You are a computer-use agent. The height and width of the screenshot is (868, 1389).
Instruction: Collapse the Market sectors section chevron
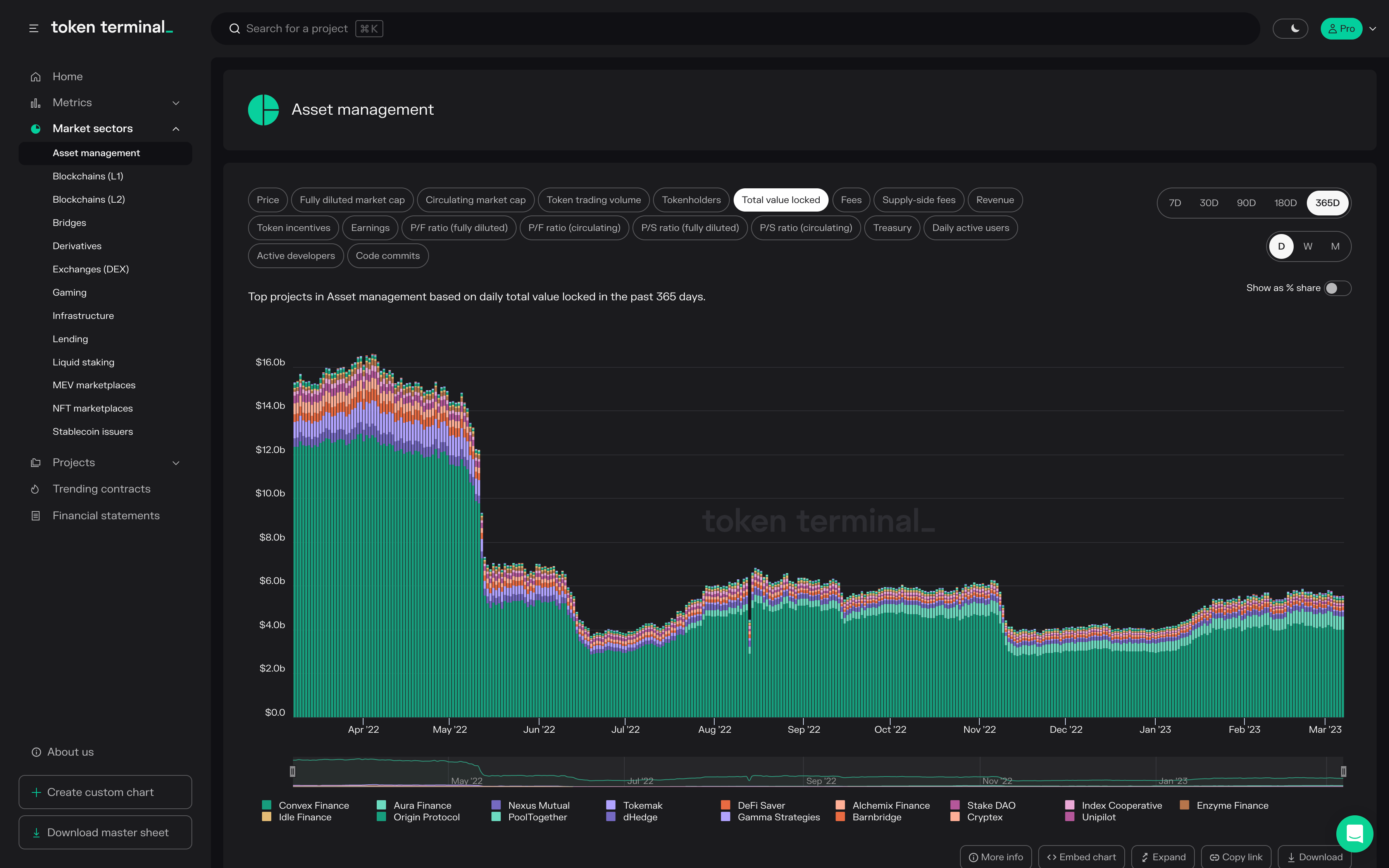pos(176,129)
